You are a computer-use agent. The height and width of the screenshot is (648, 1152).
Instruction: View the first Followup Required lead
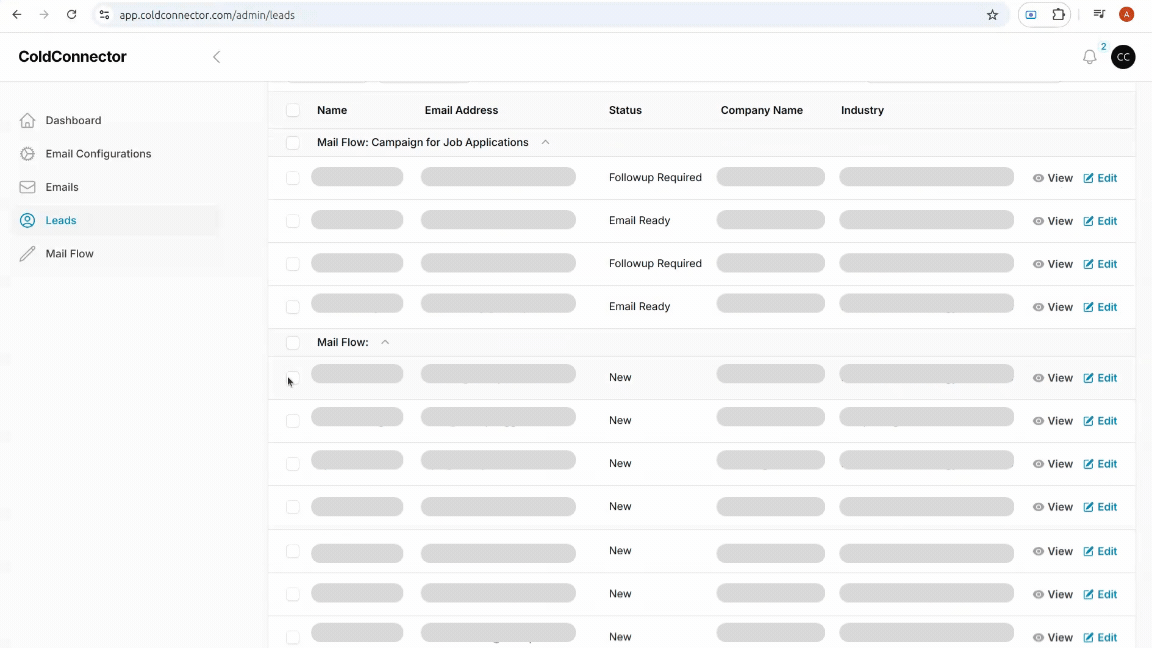click(x=1052, y=178)
